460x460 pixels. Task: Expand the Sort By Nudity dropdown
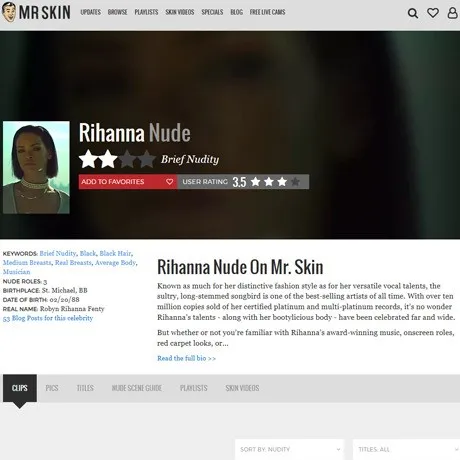coord(289,449)
